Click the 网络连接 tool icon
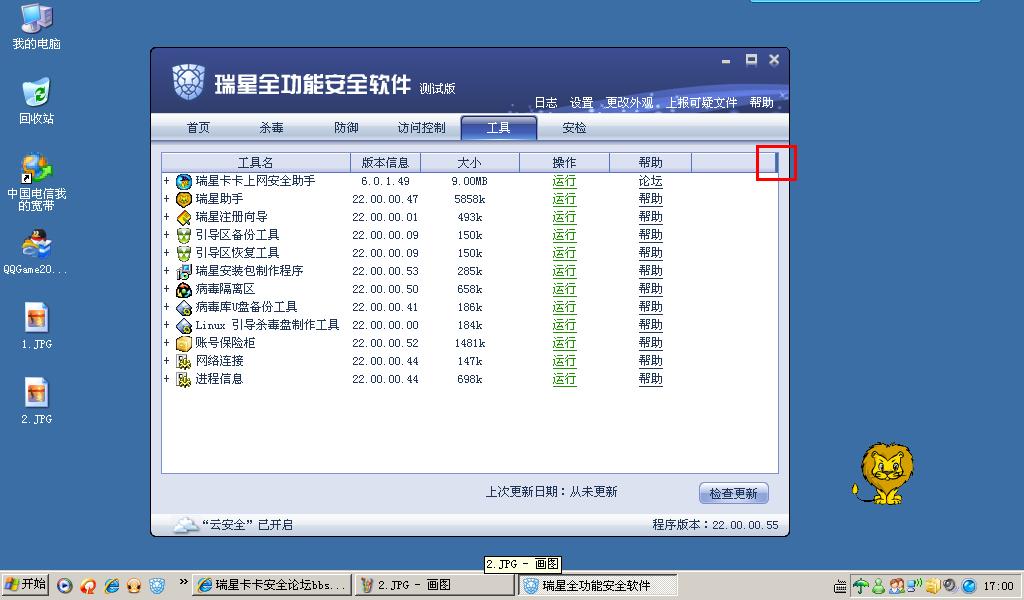 pyautogui.click(x=184, y=361)
